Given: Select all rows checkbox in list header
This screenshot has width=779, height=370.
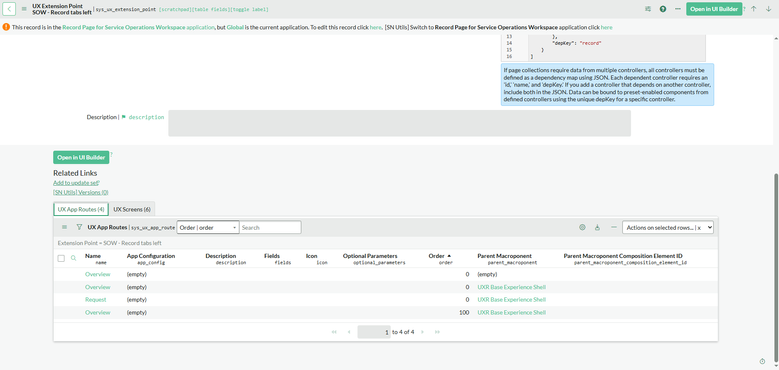Looking at the screenshot, I should 61,258.
